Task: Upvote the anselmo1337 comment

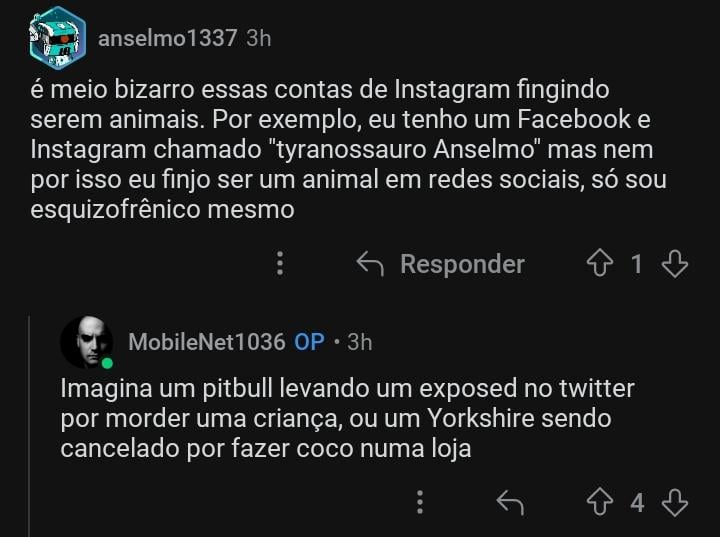Action: (601, 264)
